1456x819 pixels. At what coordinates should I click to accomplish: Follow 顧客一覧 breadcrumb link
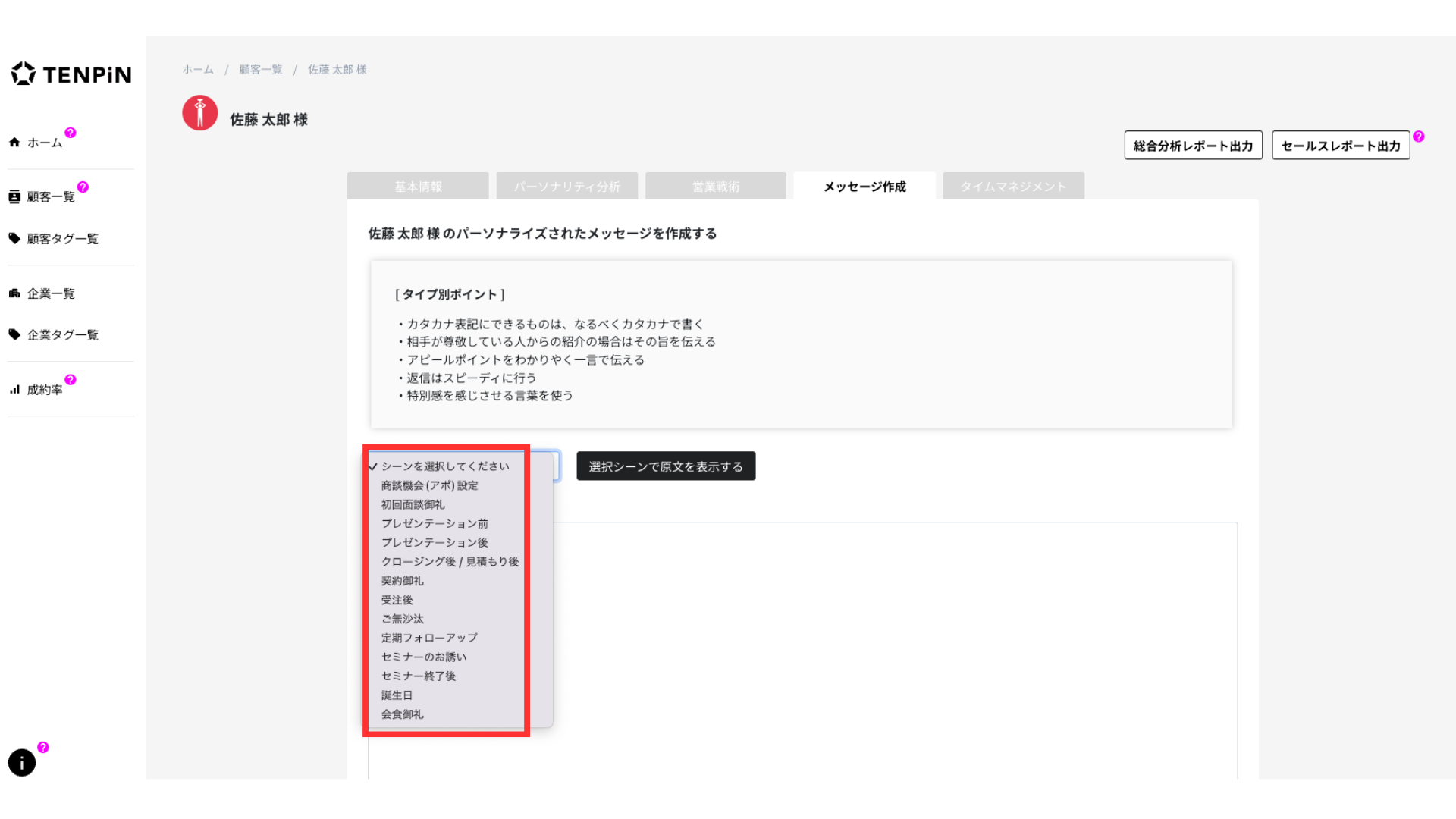pos(261,70)
